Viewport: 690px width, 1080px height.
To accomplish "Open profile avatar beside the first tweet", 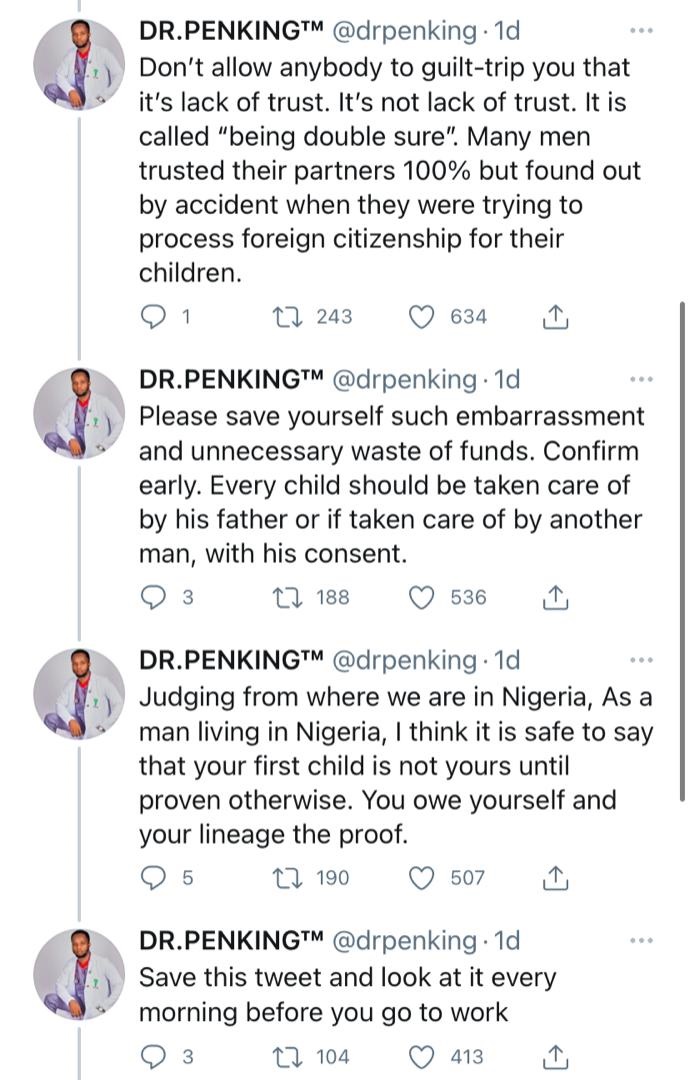I will point(79,64).
